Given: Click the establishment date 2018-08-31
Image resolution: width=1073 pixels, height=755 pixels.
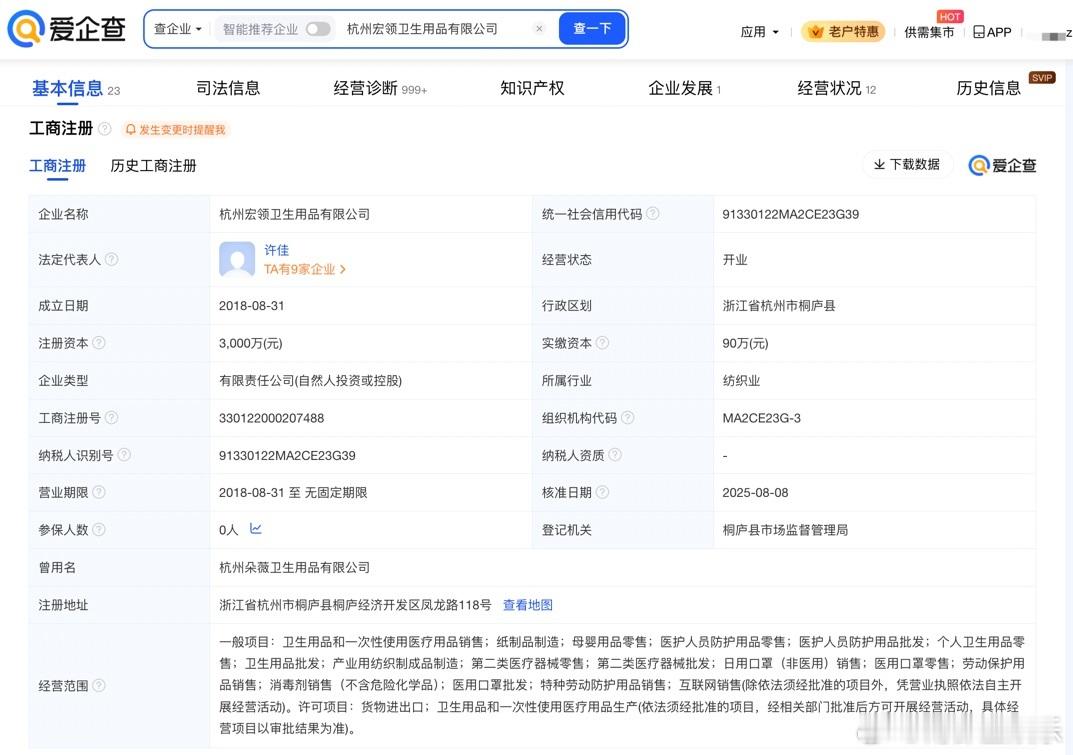Looking at the screenshot, I should [251, 306].
